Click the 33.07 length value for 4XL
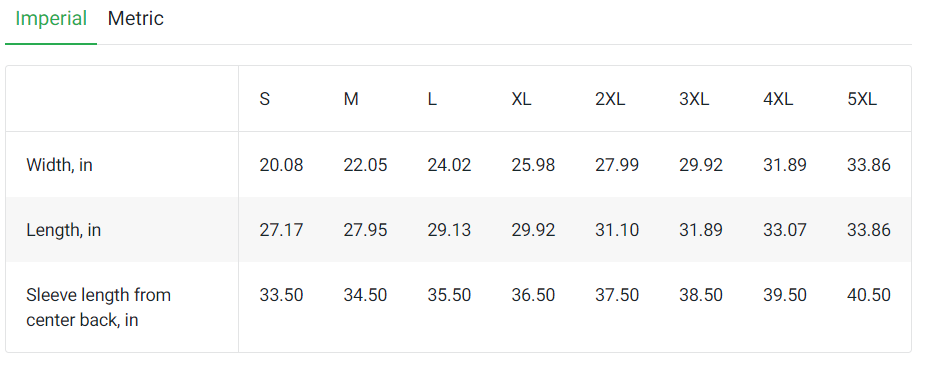The image size is (930, 380). tap(785, 230)
